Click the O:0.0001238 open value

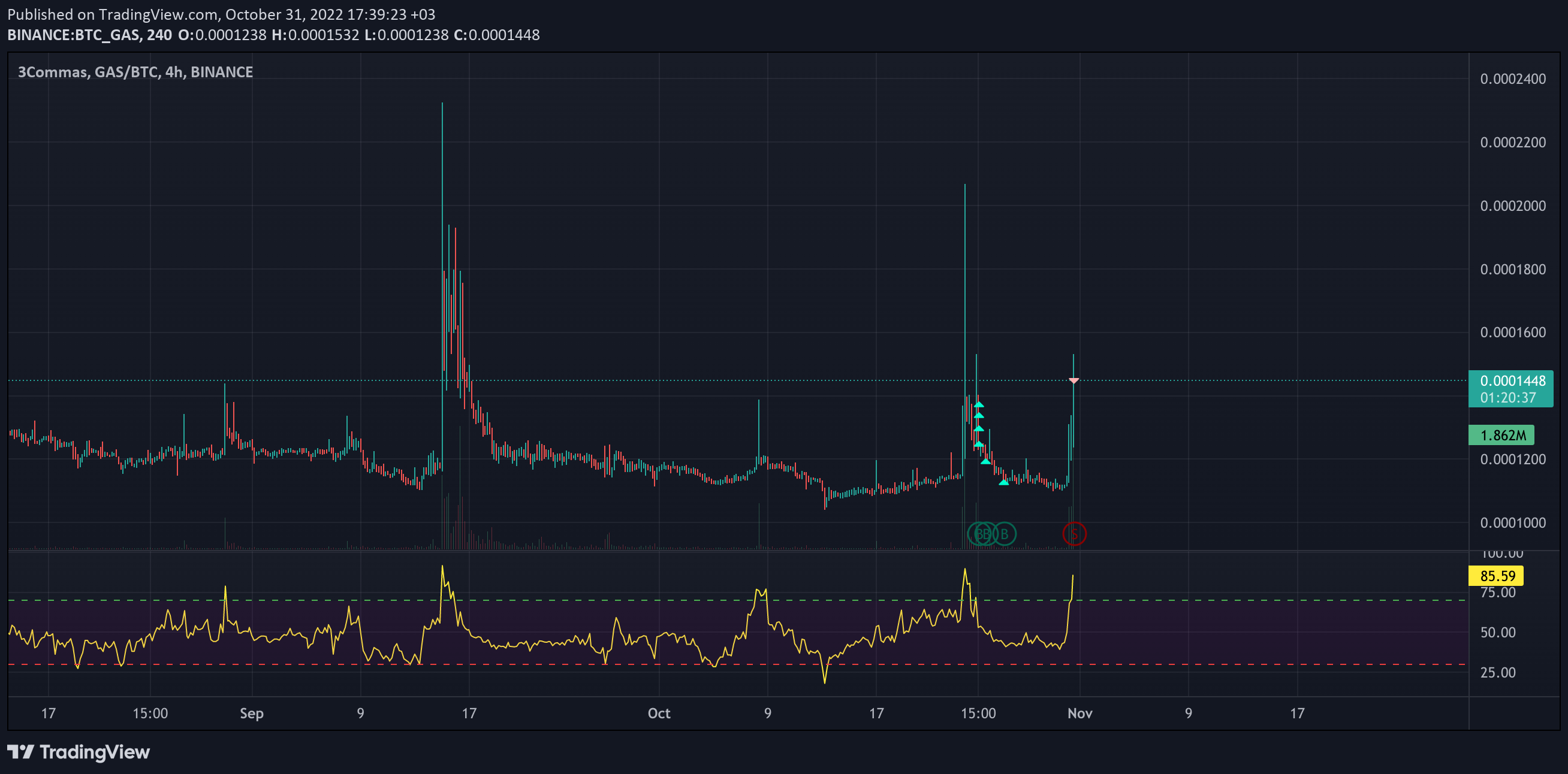click(x=222, y=35)
